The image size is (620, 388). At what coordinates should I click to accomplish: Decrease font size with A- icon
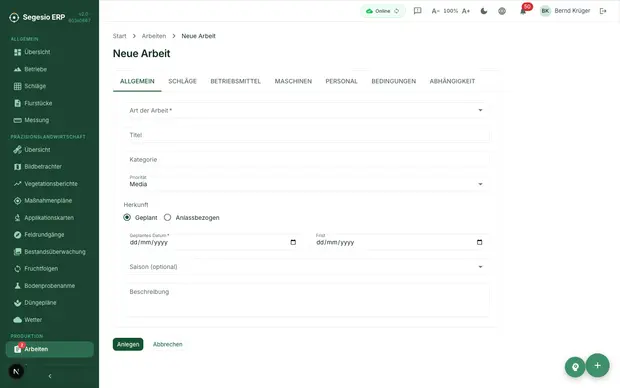[435, 11]
